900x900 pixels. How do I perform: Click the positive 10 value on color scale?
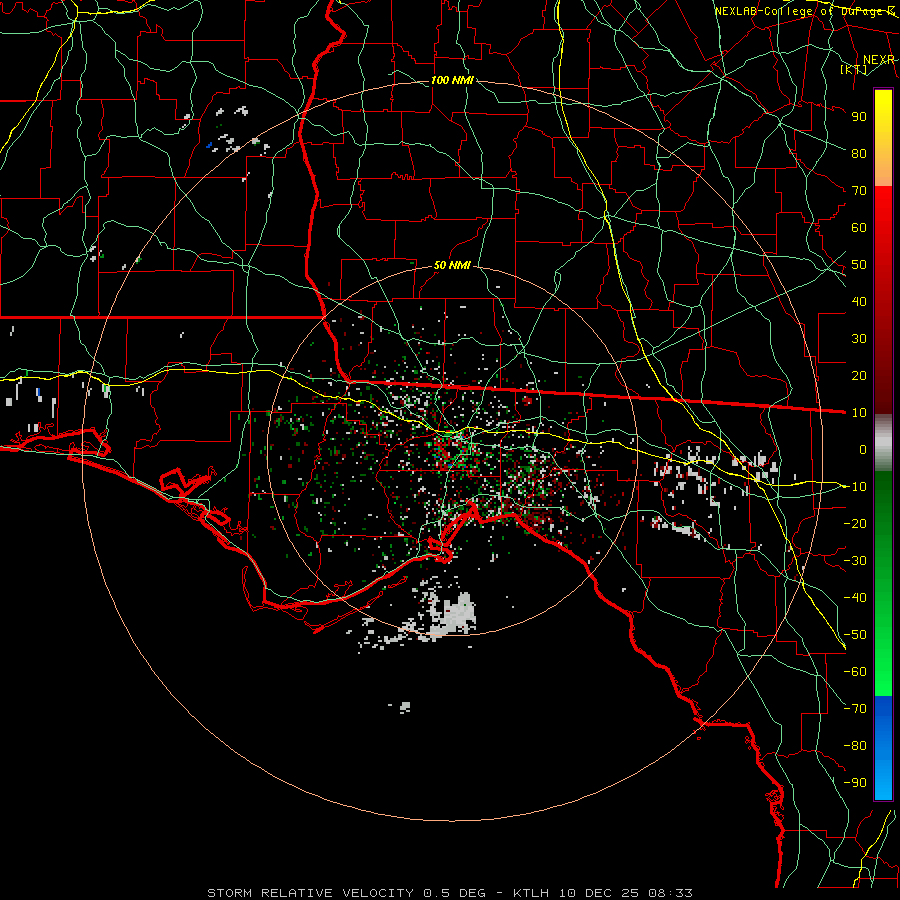pyautogui.click(x=859, y=413)
